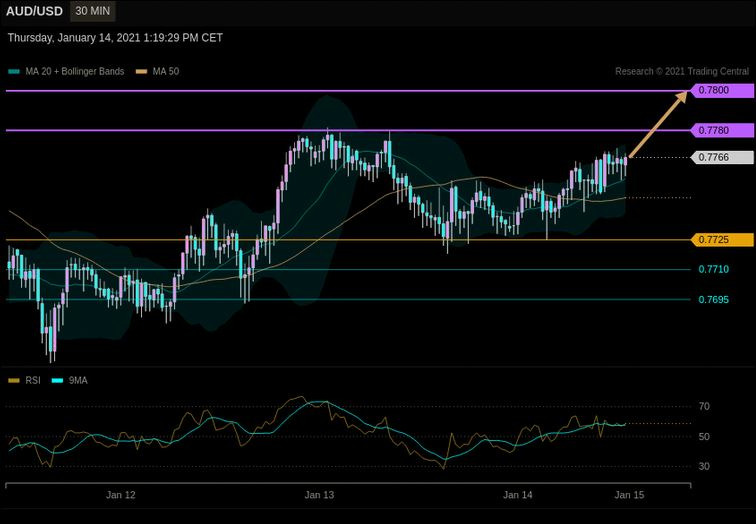Image resolution: width=756 pixels, height=524 pixels.
Task: Click the 0.7766 current price tag
Action: [722, 157]
